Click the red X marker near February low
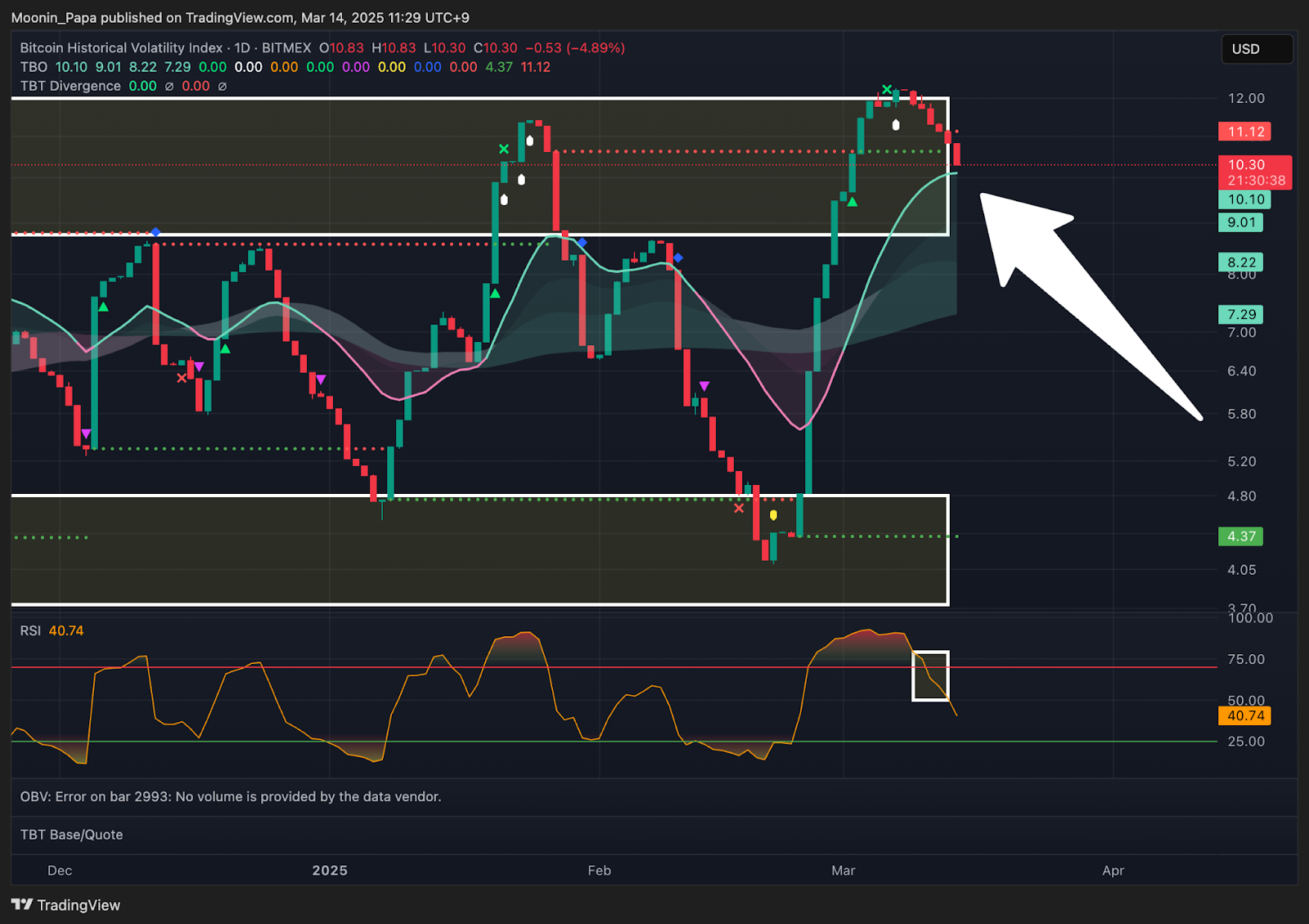Screen dimensions: 1309x924 (x=739, y=509)
